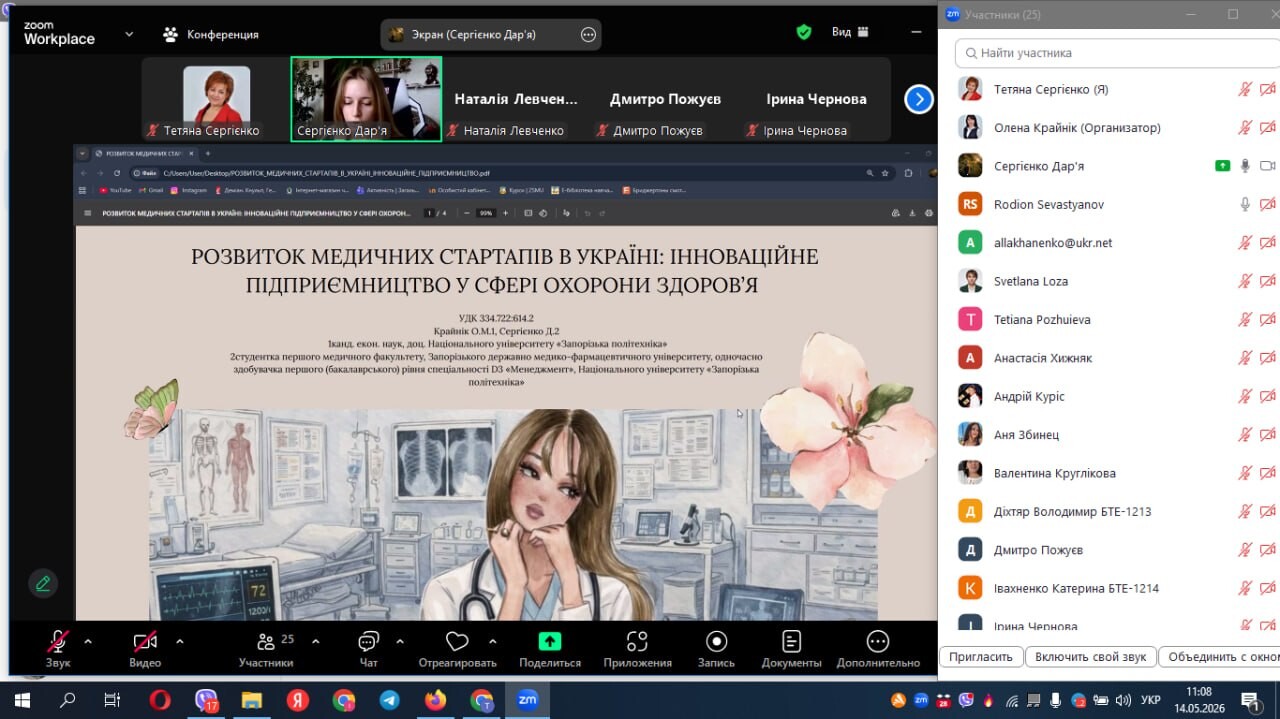
Task: Toggle muted microphone for Tetiana Pozhuieva
Action: pos(1245,320)
